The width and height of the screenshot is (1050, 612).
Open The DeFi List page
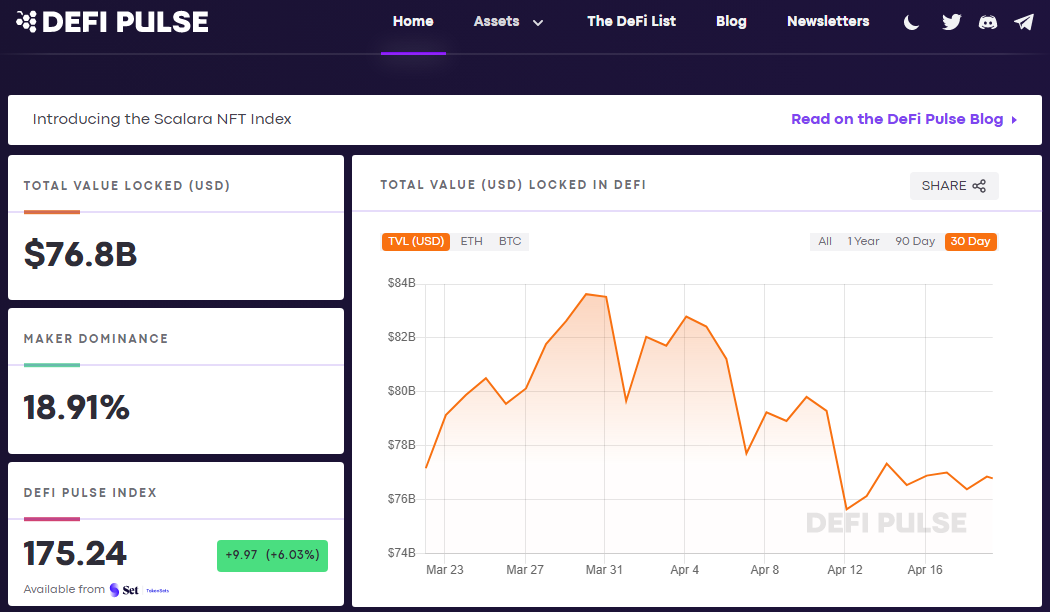[x=631, y=21]
